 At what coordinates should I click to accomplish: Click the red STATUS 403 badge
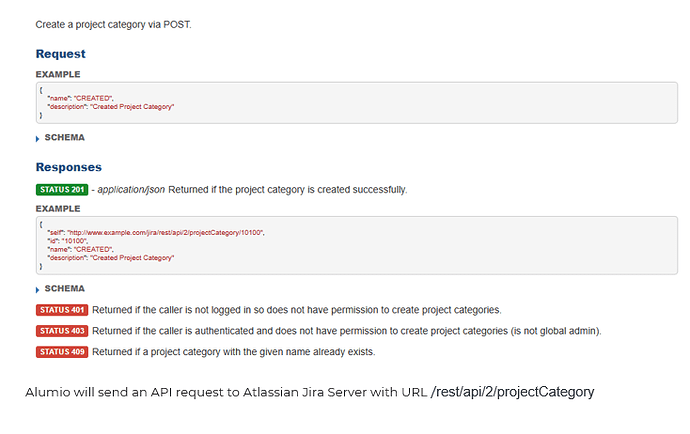tap(62, 331)
